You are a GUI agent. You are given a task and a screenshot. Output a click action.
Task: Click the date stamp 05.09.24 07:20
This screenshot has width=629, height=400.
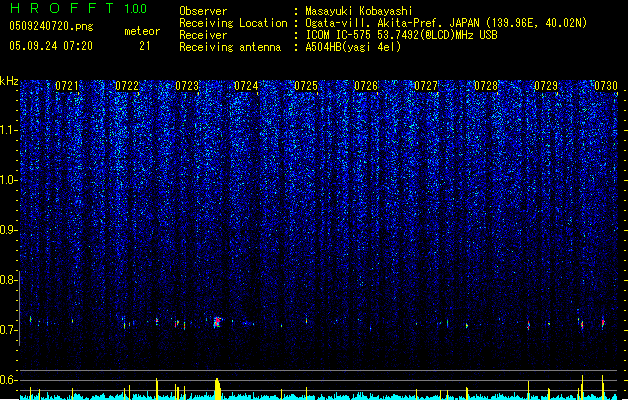click(x=51, y=46)
